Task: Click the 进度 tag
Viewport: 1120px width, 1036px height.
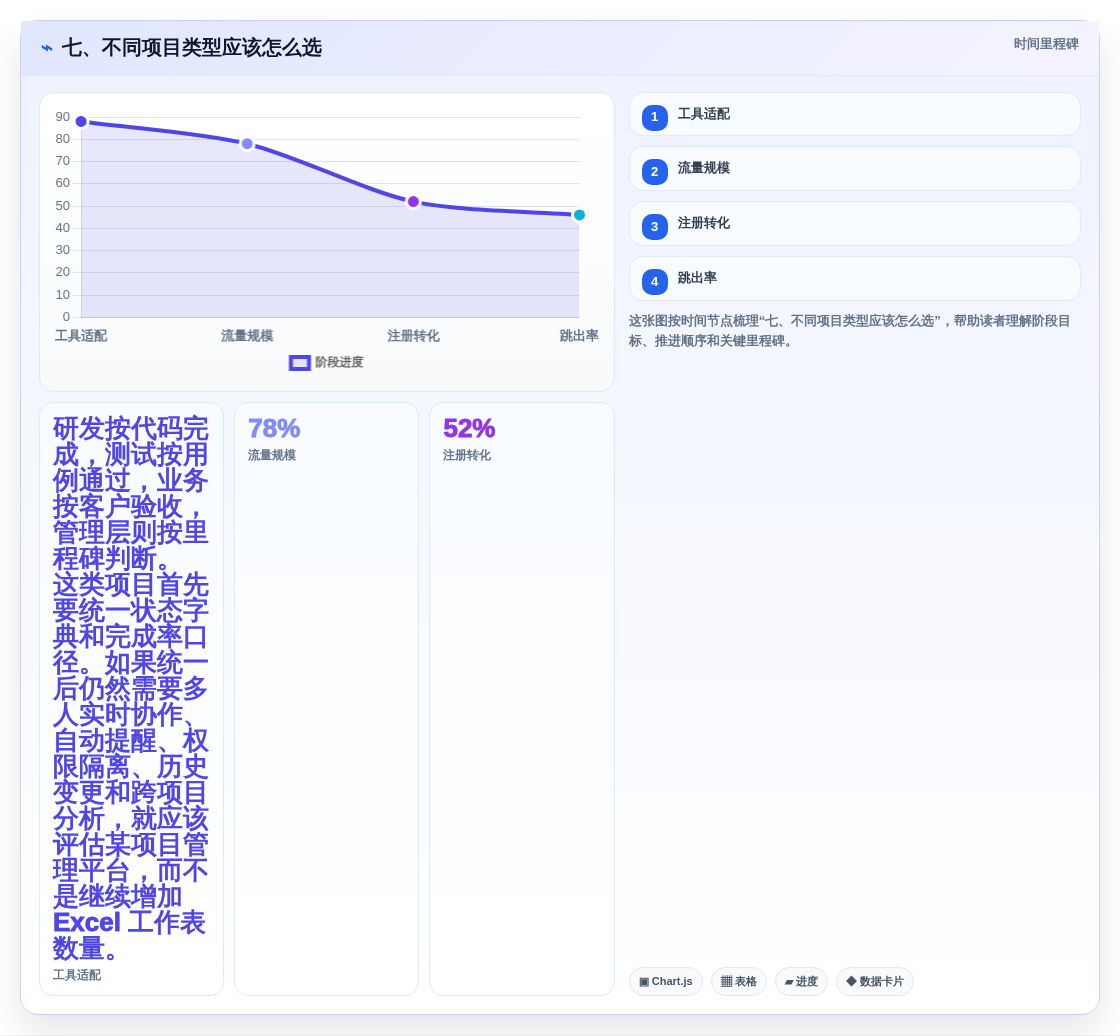Action: tap(801, 982)
